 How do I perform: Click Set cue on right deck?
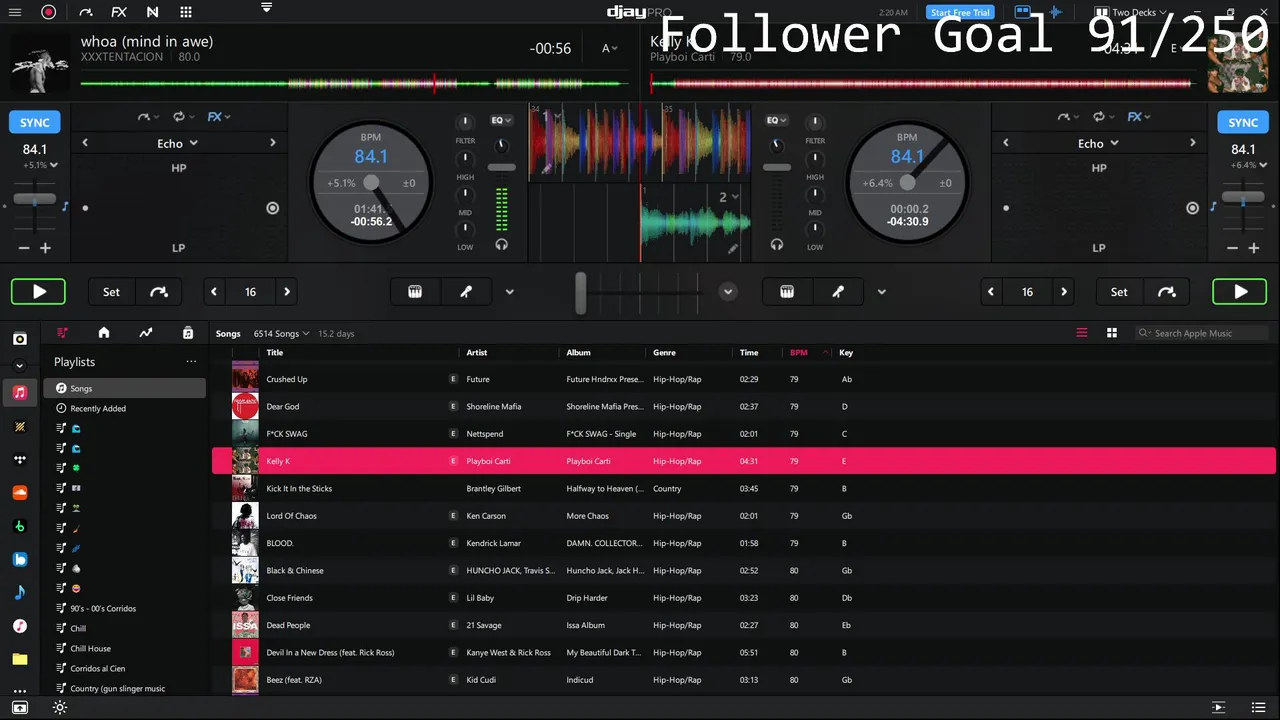click(1119, 292)
